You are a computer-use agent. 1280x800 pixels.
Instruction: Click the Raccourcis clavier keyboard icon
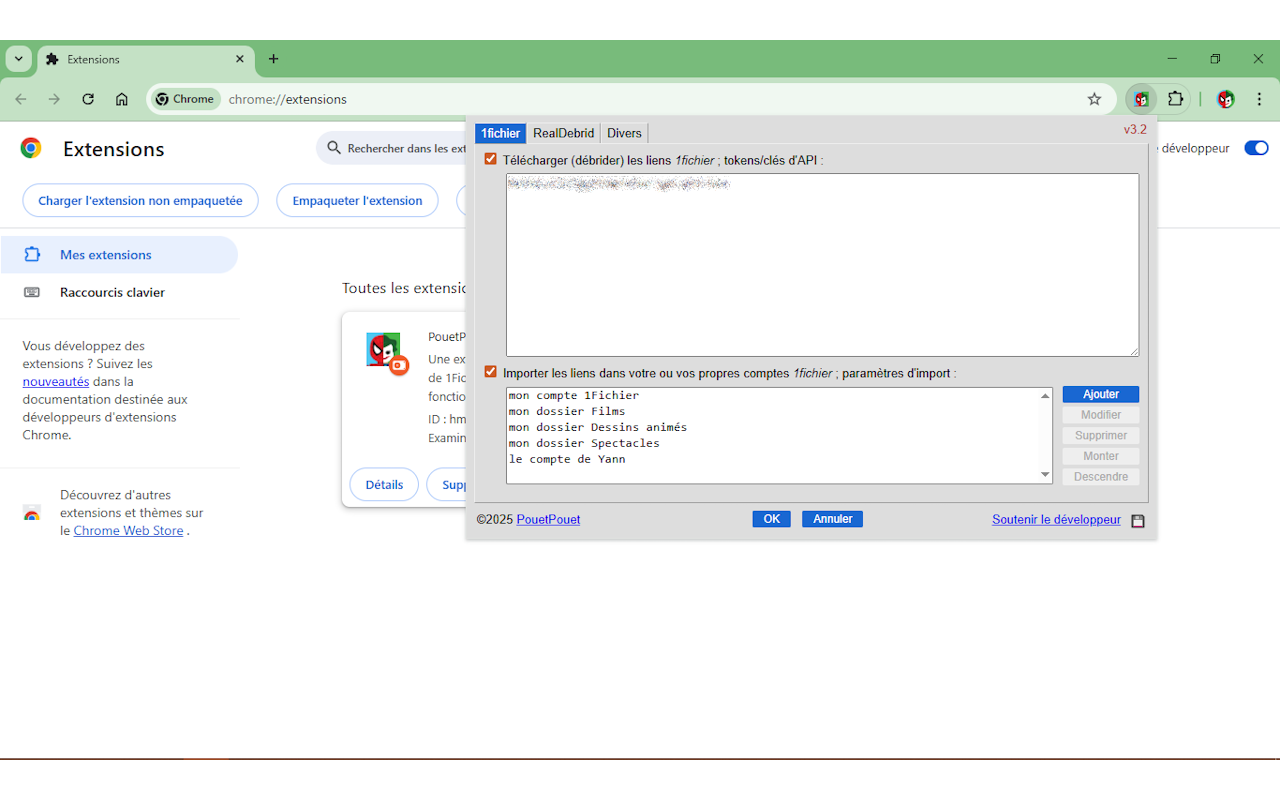[32, 292]
